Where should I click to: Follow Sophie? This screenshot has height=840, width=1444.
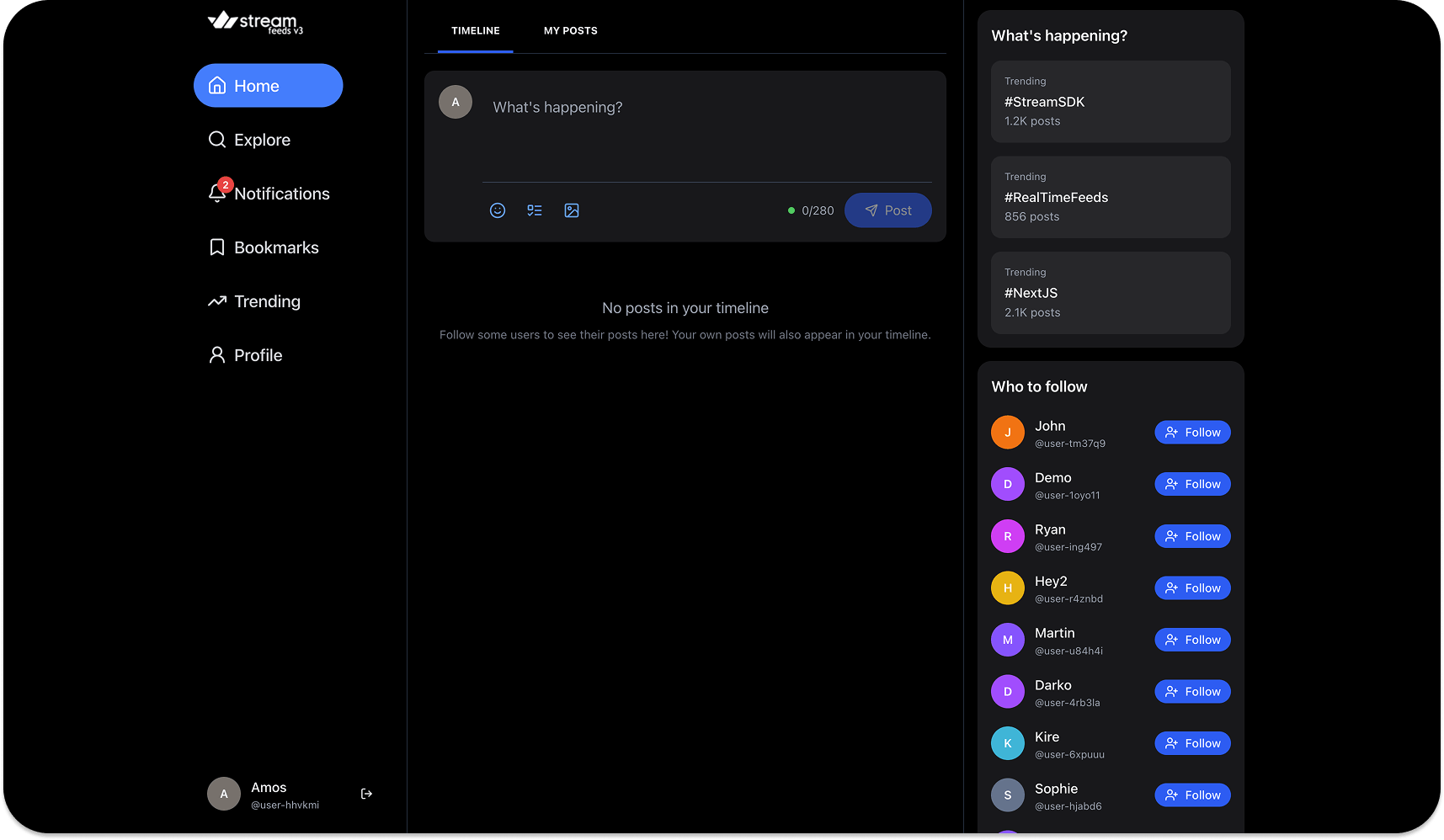[x=1192, y=795]
